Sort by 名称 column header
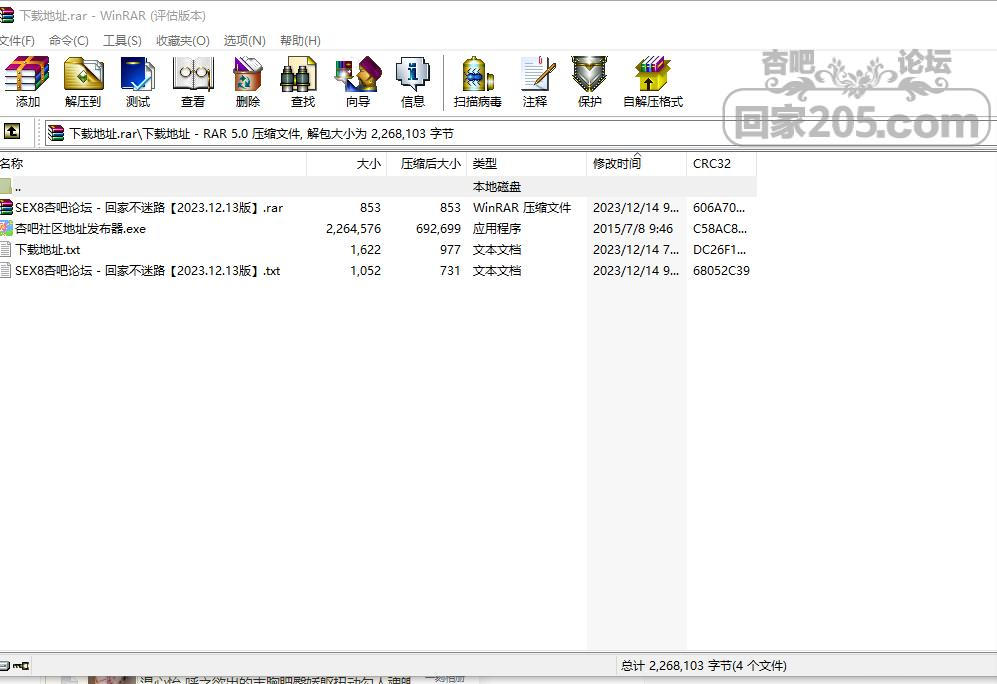 tap(153, 164)
